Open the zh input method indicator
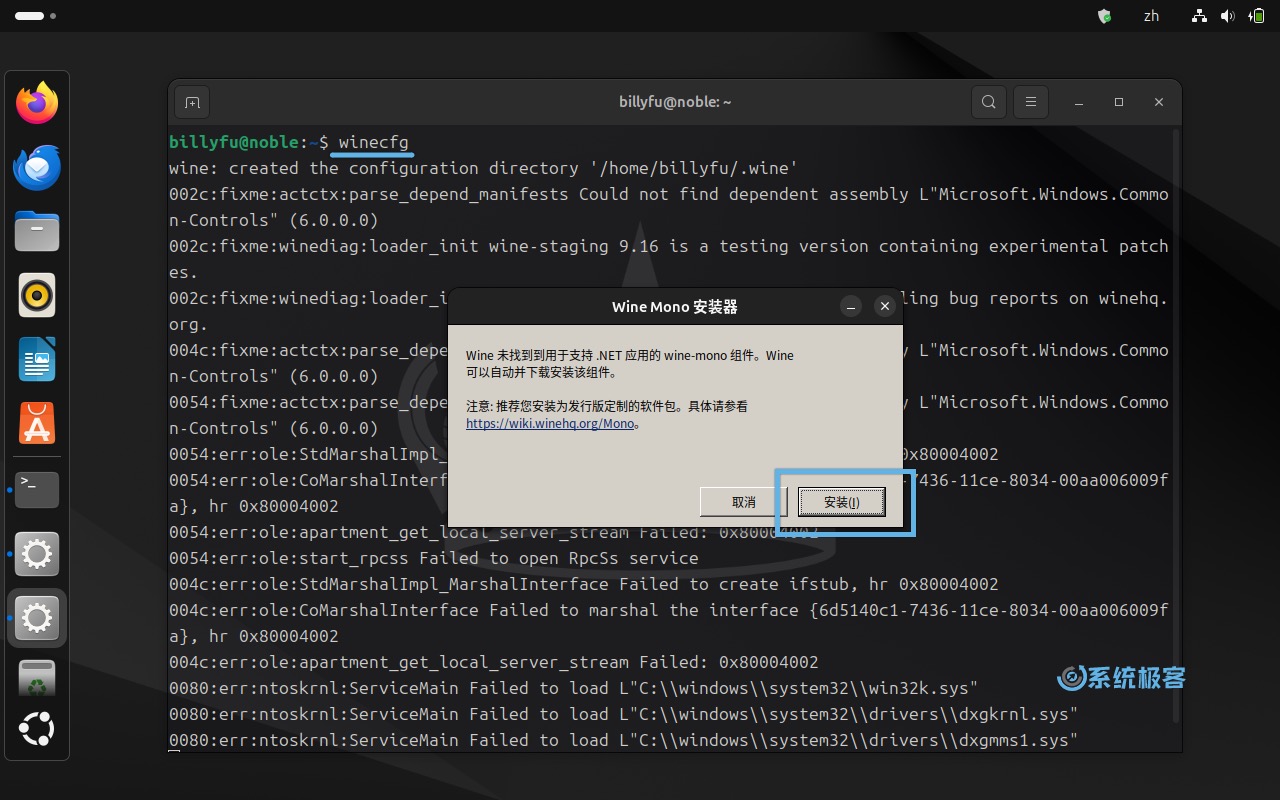This screenshot has height=800, width=1280. tap(1151, 16)
